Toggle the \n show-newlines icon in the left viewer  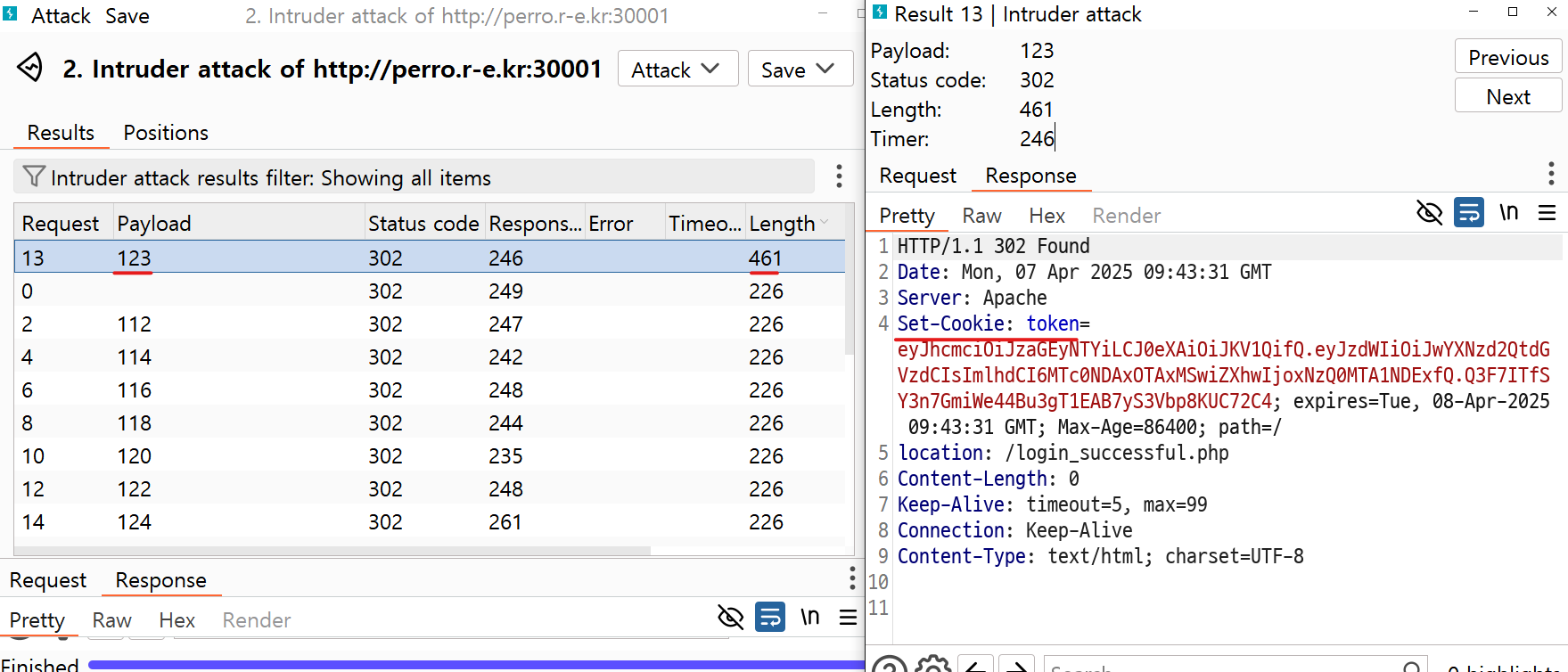809,617
